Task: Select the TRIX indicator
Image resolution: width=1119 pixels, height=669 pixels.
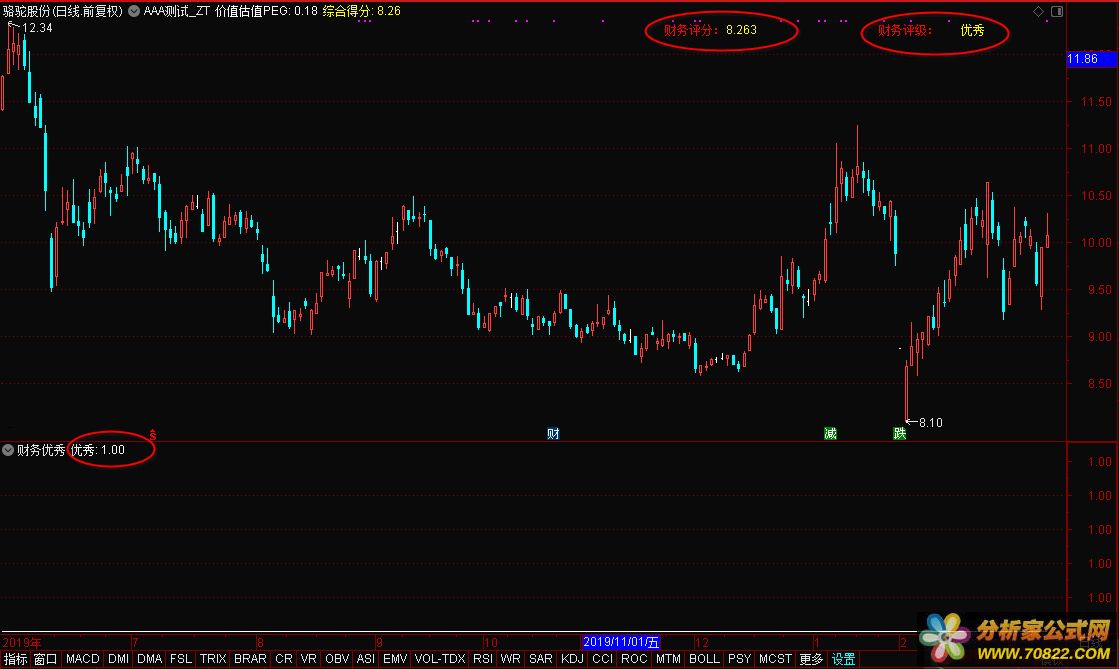Action: [213, 659]
